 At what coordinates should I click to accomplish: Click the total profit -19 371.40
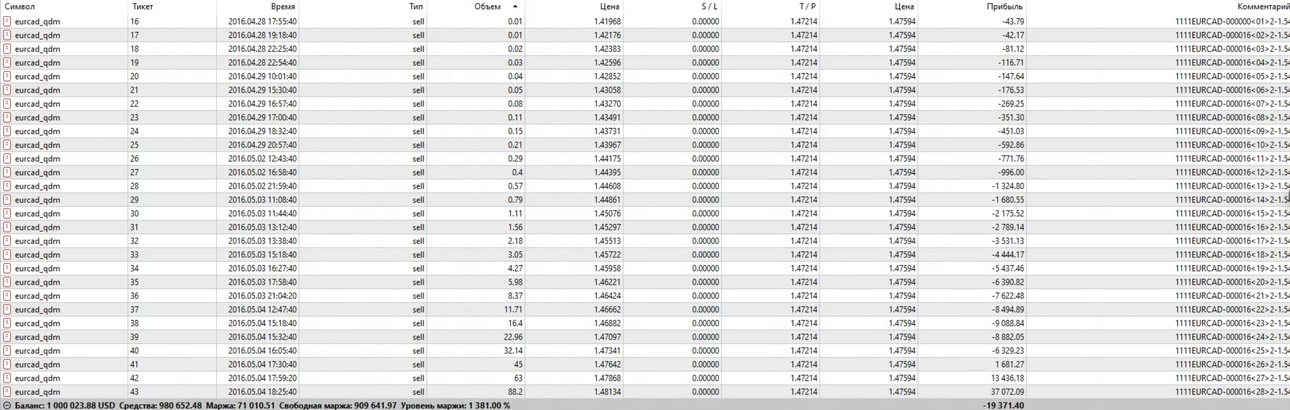point(1004,405)
